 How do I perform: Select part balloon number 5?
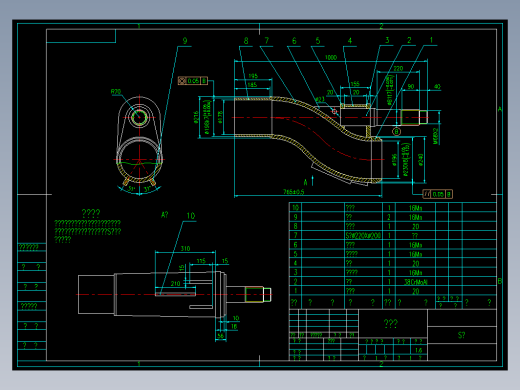pos(318,41)
